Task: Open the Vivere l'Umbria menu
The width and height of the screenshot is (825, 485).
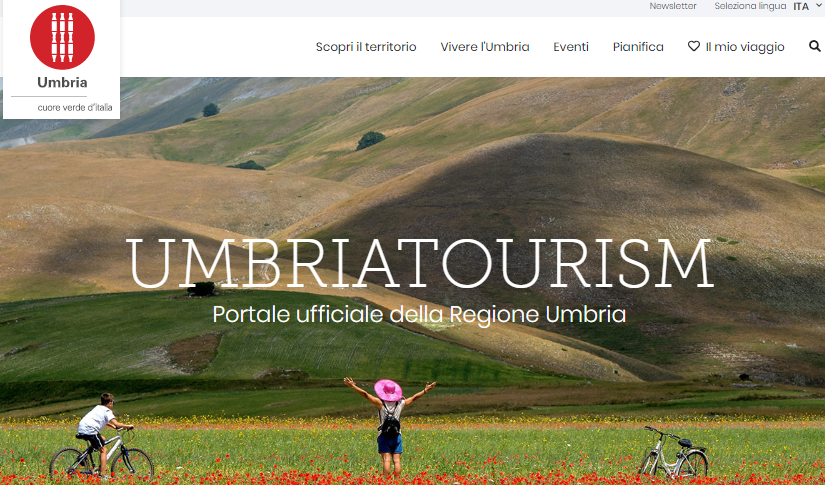Action: pos(485,47)
